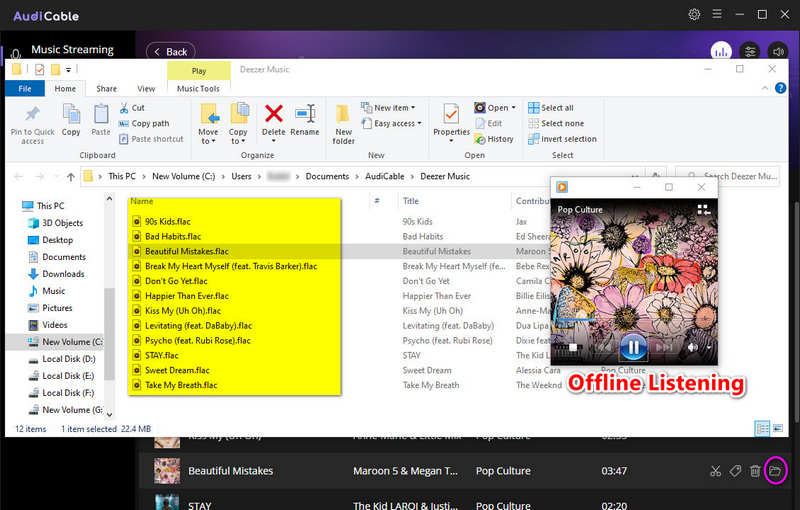Click the AudiCable equalizer bars icon
The image size is (800, 510).
click(x=721, y=52)
